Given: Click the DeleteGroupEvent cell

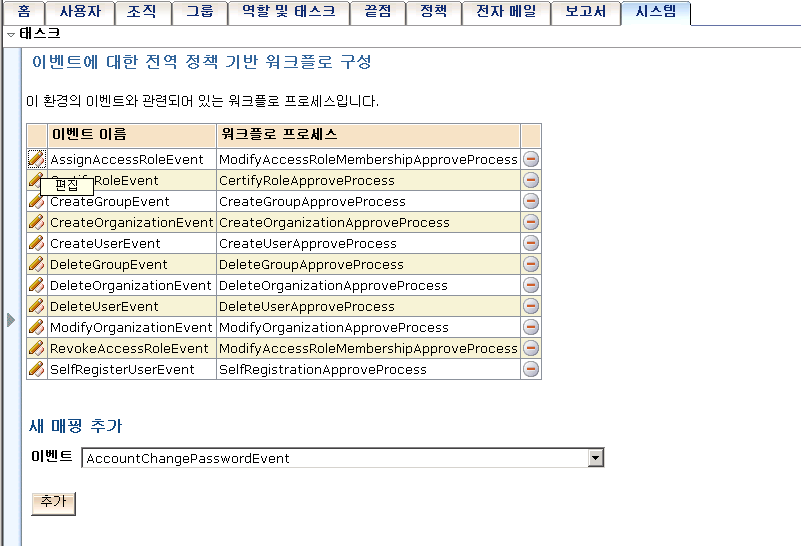Looking at the screenshot, I should tap(132, 264).
